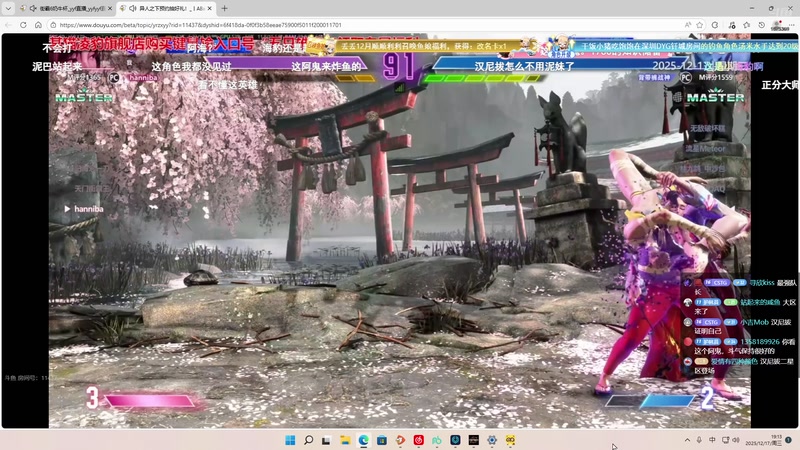Screen dimensions: 800x450
Task: Open the black taskbar app icon
Action: [473, 440]
